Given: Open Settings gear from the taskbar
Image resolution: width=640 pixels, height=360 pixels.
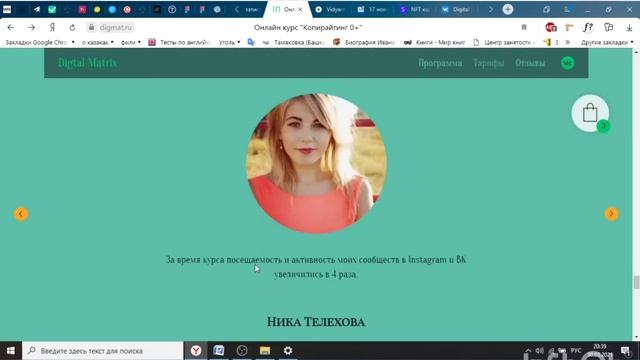Looking at the screenshot, I should coord(288,351).
